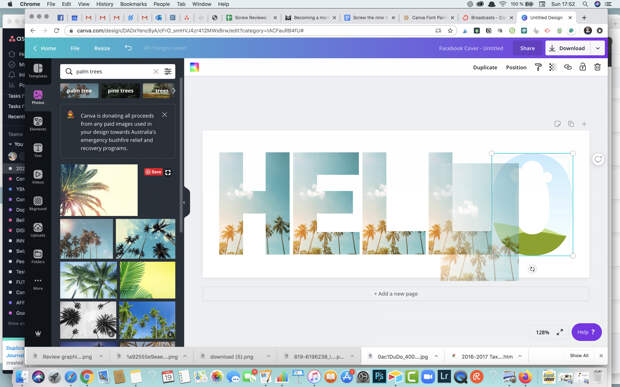Open the rainbow color picker swatch
The width and height of the screenshot is (620, 387).
tap(194, 67)
